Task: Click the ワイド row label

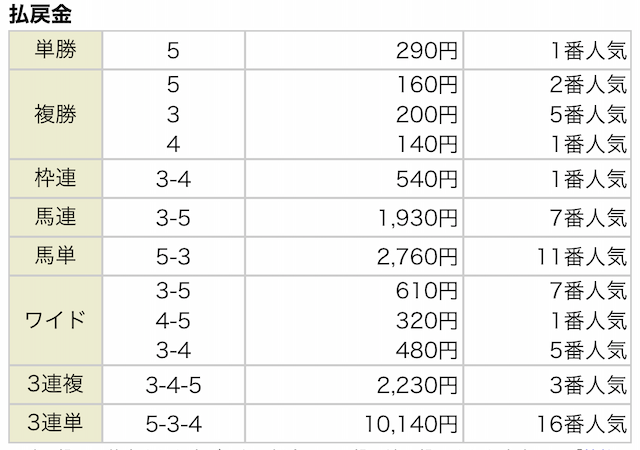Action: click(x=54, y=320)
